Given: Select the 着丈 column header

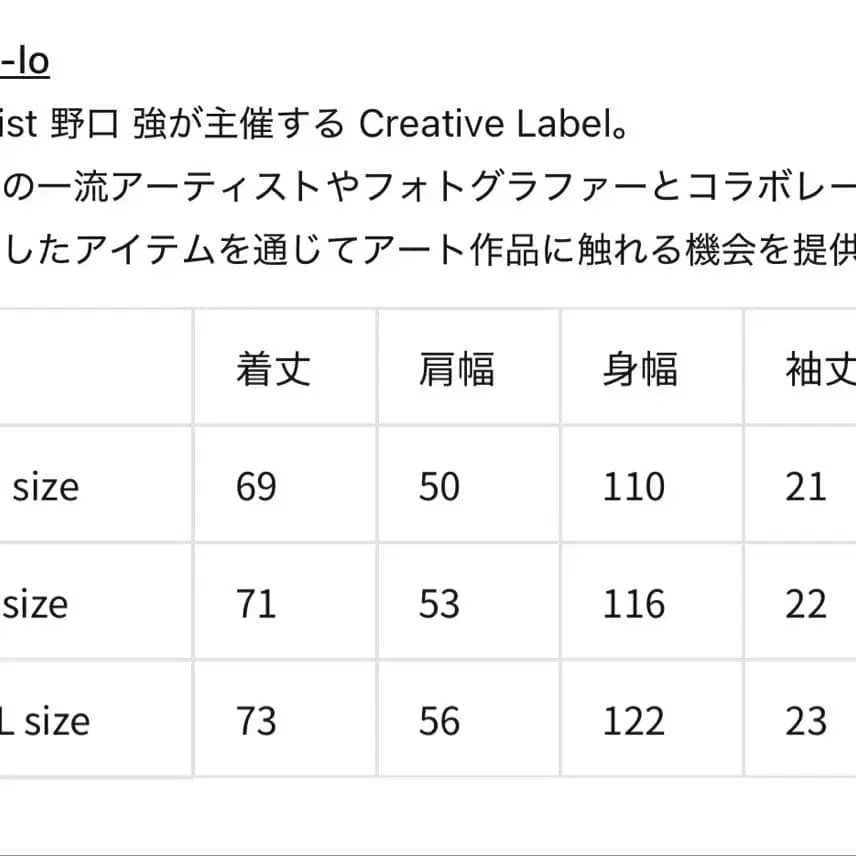Looking at the screenshot, I should 273,369.
